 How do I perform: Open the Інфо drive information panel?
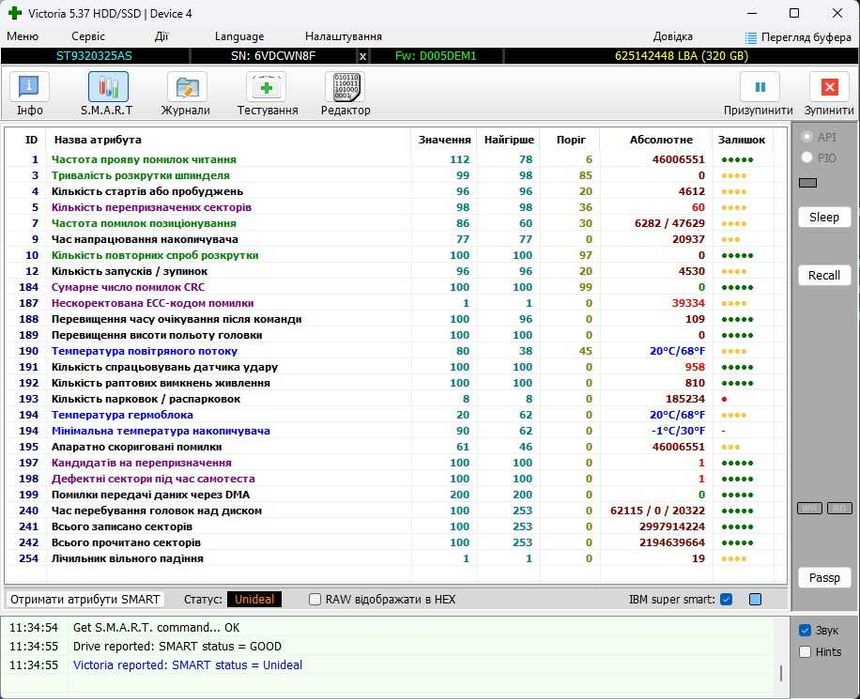pos(30,94)
